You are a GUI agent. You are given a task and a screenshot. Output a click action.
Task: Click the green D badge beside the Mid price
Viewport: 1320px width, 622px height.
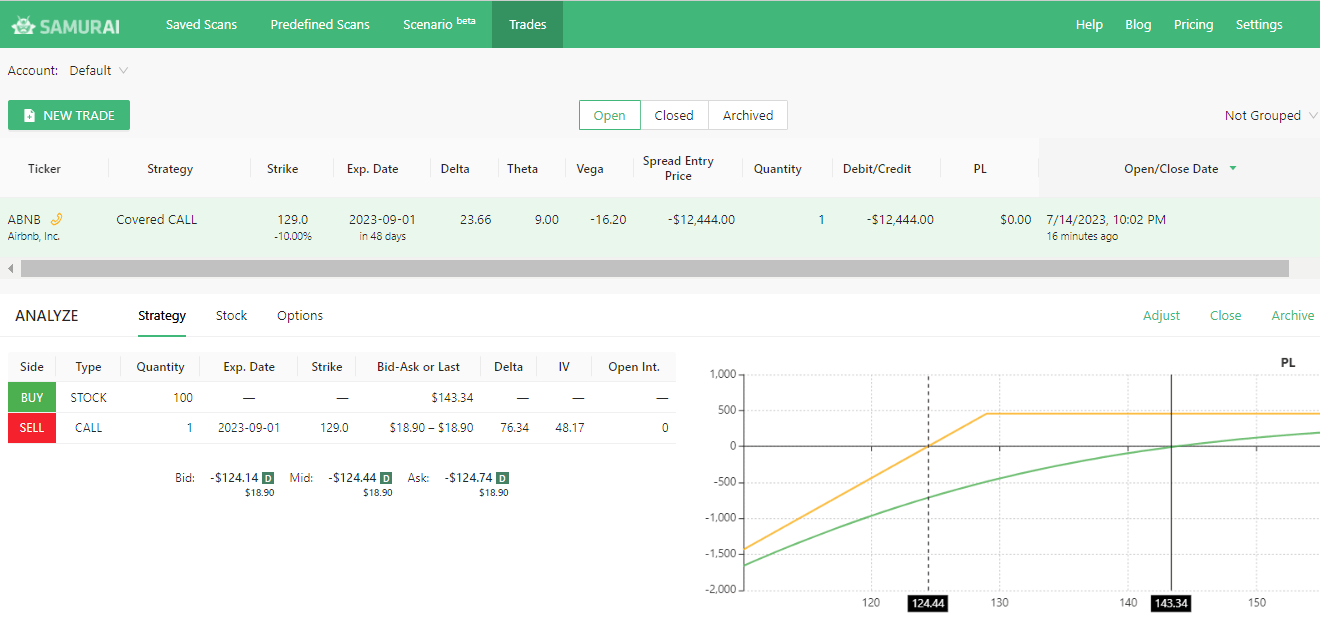click(x=384, y=478)
